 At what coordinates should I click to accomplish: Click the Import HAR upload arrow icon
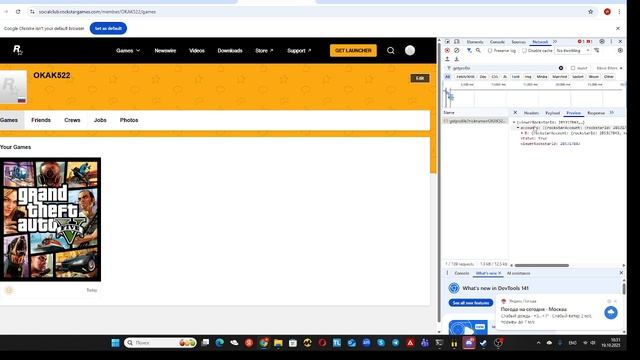click(x=447, y=59)
